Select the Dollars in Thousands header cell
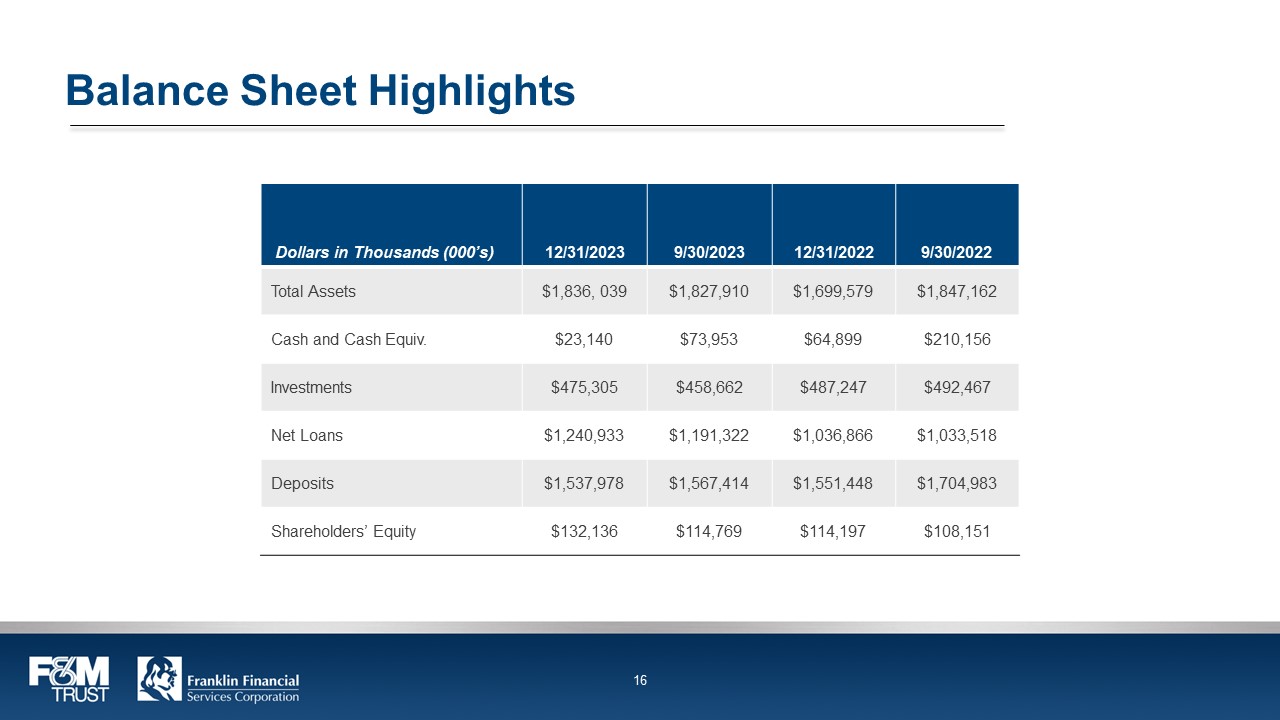The image size is (1280, 720). 385,252
